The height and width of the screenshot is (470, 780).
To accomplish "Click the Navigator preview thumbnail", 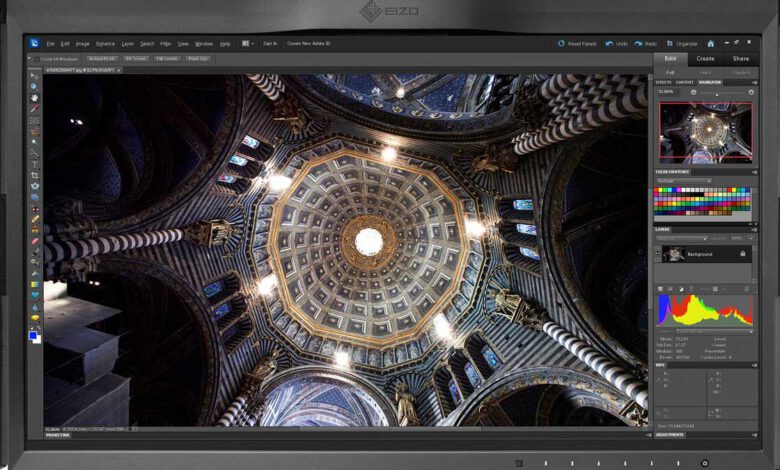I will pyautogui.click(x=706, y=132).
